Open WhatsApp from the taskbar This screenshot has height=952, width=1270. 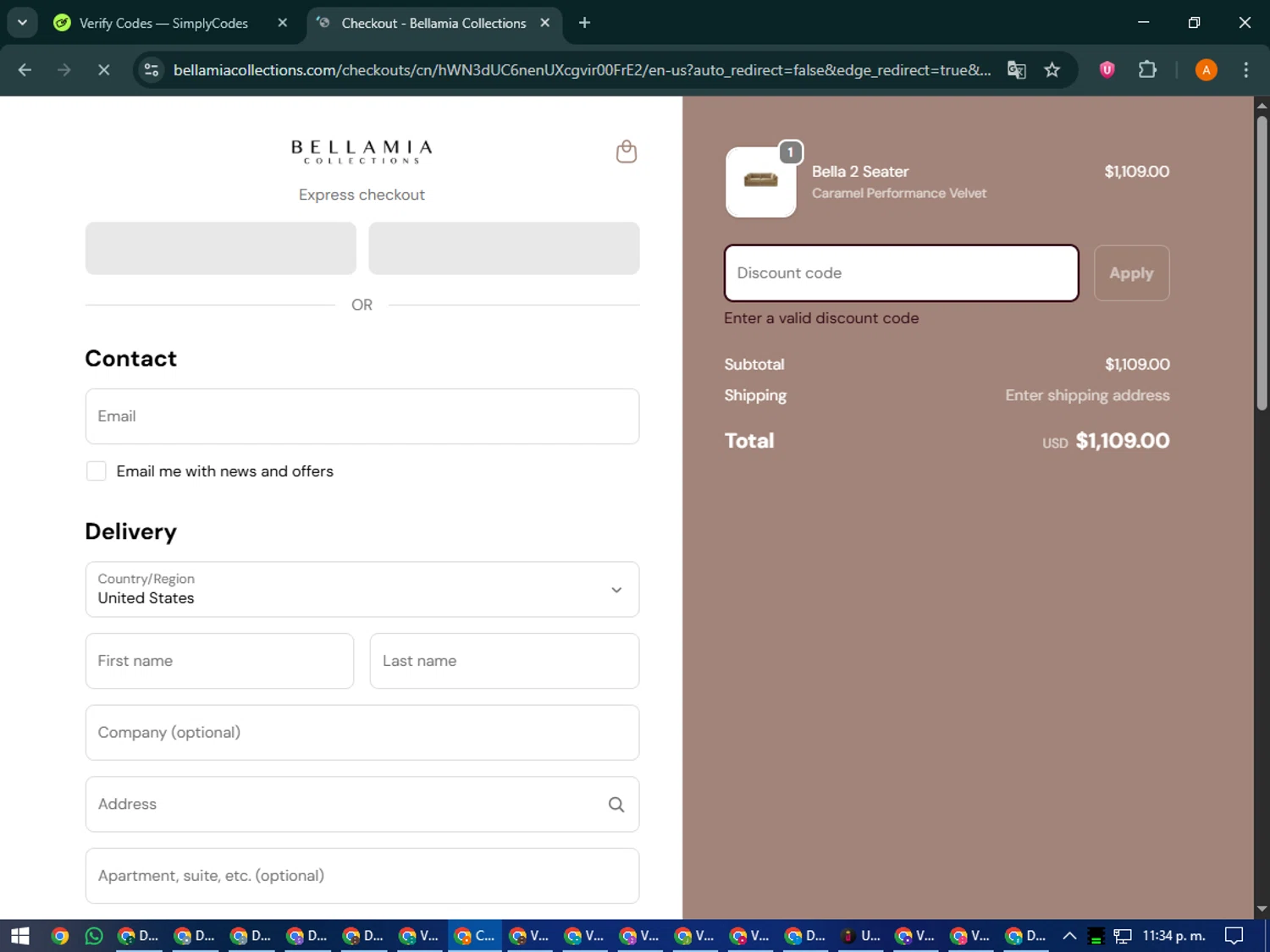(94, 936)
